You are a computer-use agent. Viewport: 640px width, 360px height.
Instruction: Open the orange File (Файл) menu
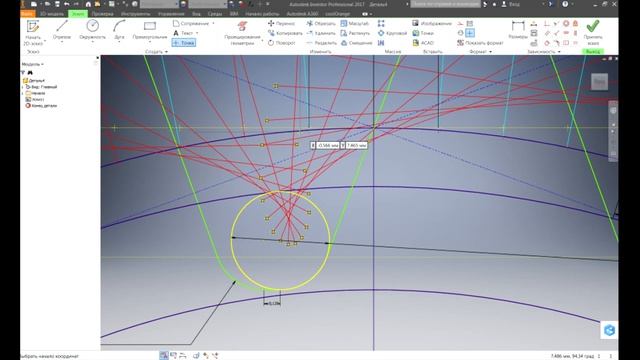coord(27,14)
